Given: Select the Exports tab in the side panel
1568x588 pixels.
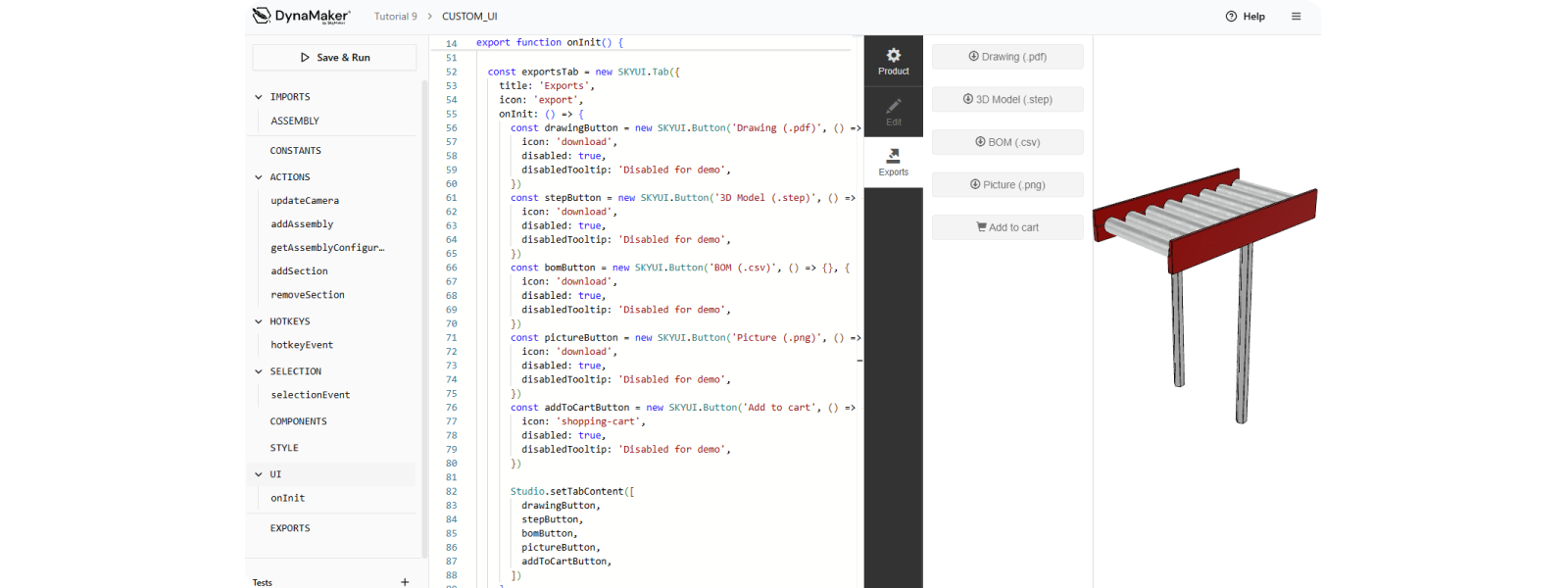Looking at the screenshot, I should coord(893,162).
